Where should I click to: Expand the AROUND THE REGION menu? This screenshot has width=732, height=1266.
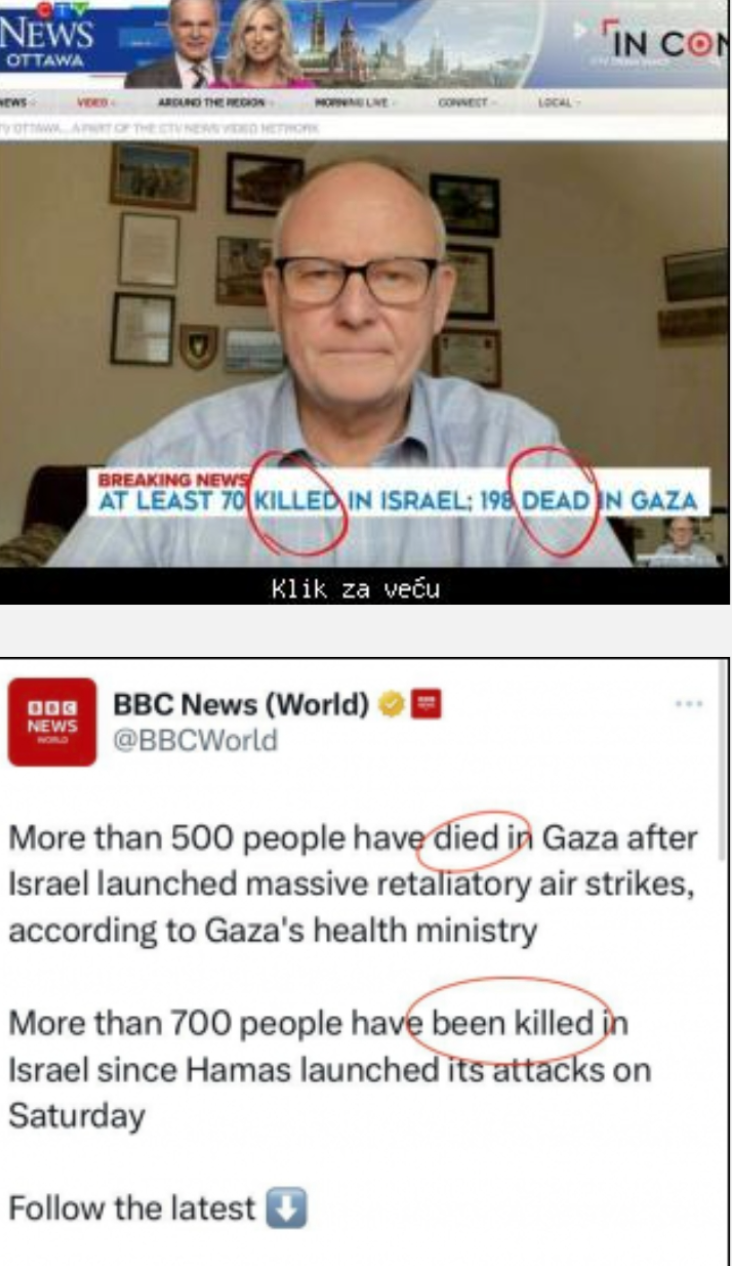(x=215, y=103)
